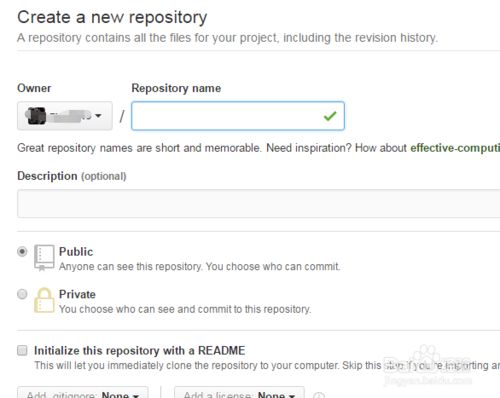500x398 pixels.
Task: Select the Public radio button
Action: 22,251
